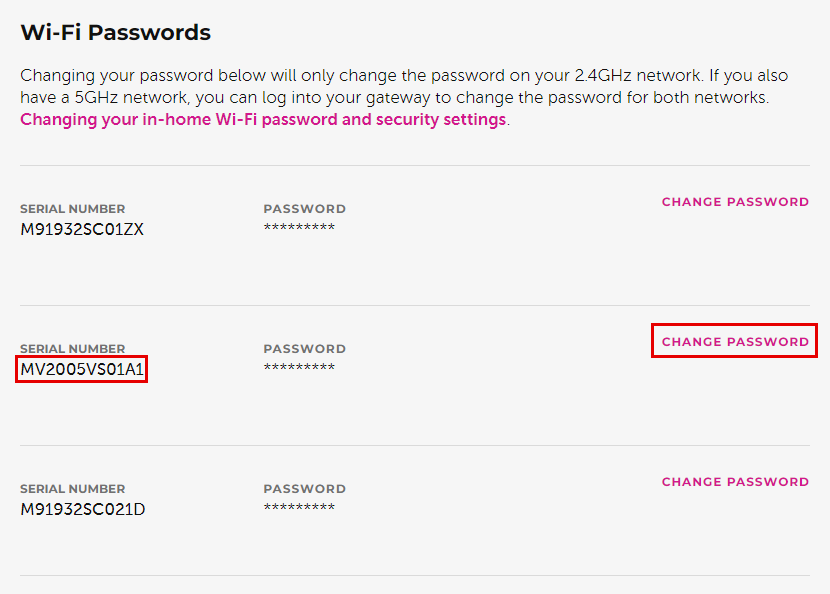Click the Wi-Fi Passwords heading
This screenshot has width=830, height=594.
coord(115,32)
